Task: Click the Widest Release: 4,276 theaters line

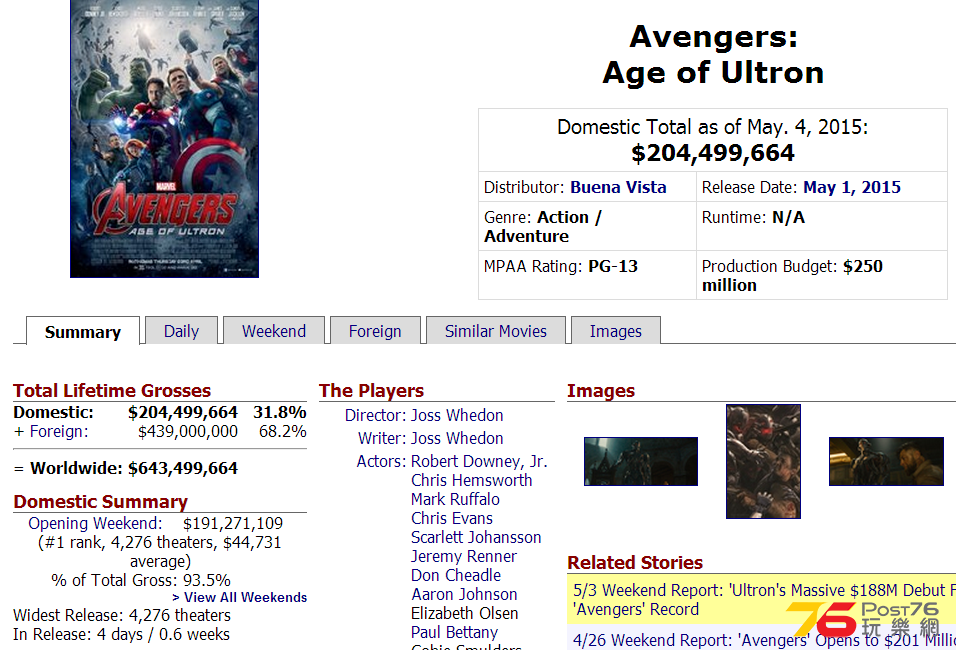Action: [122, 615]
